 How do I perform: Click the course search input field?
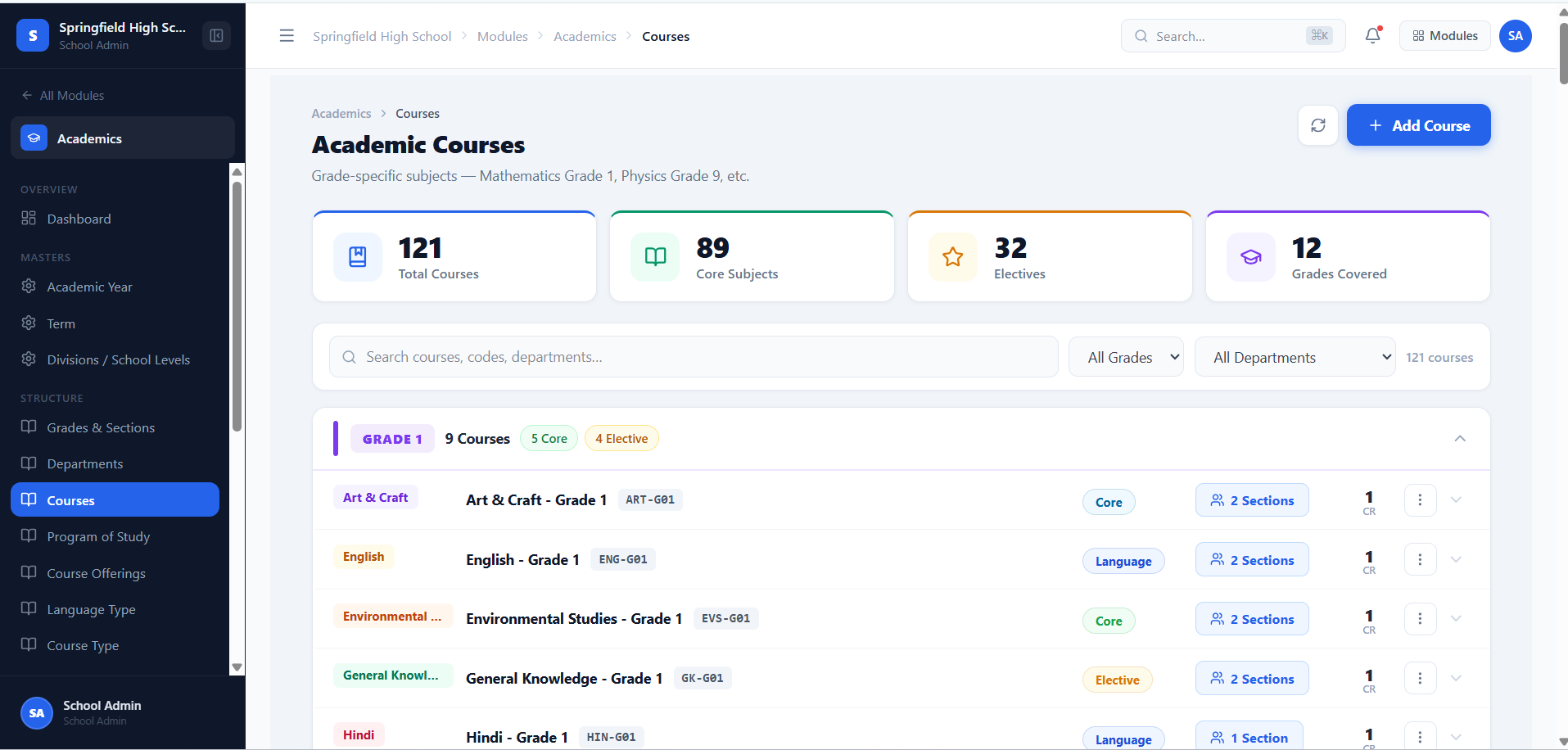point(694,357)
